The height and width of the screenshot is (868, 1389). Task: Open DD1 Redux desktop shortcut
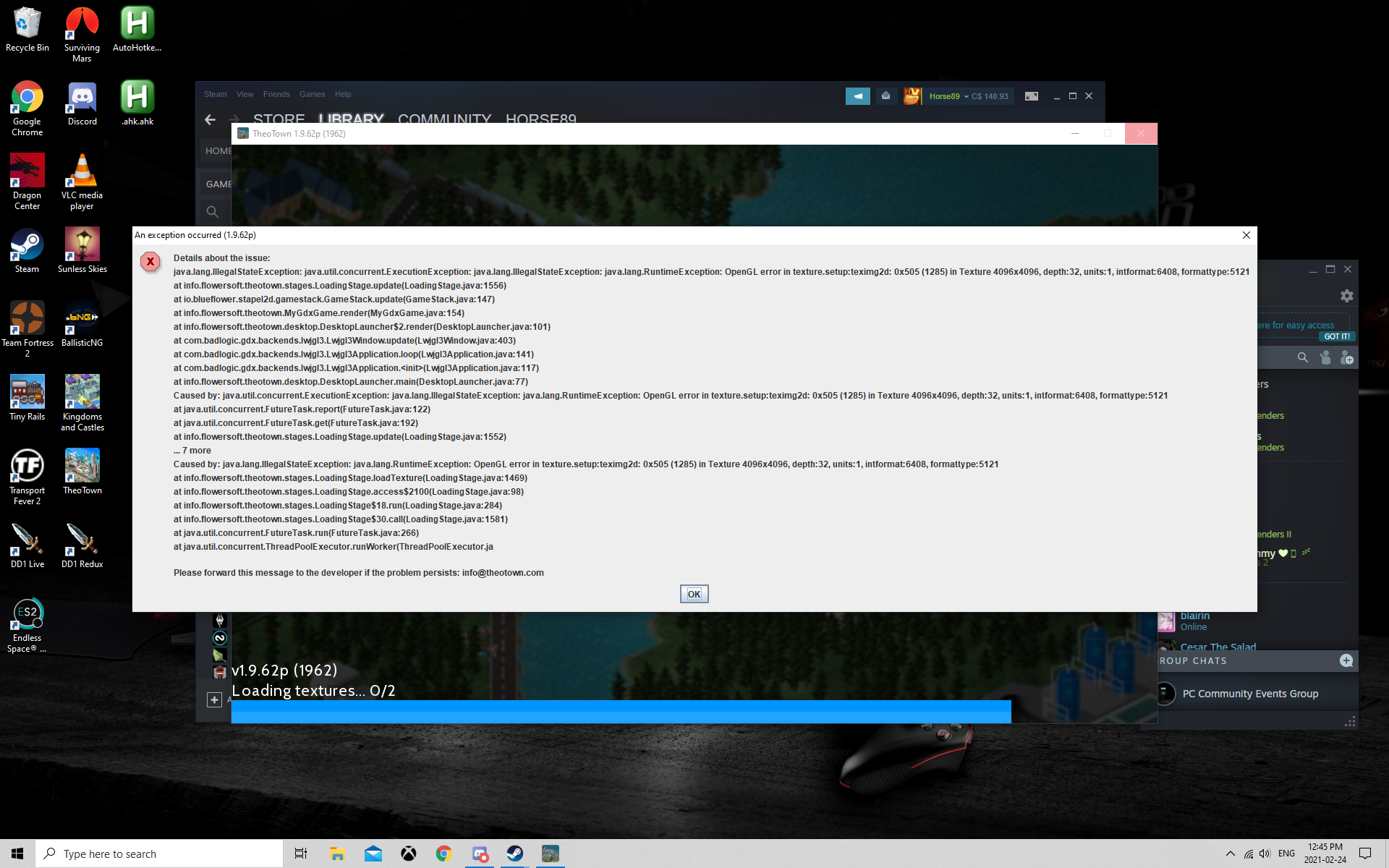coord(82,546)
